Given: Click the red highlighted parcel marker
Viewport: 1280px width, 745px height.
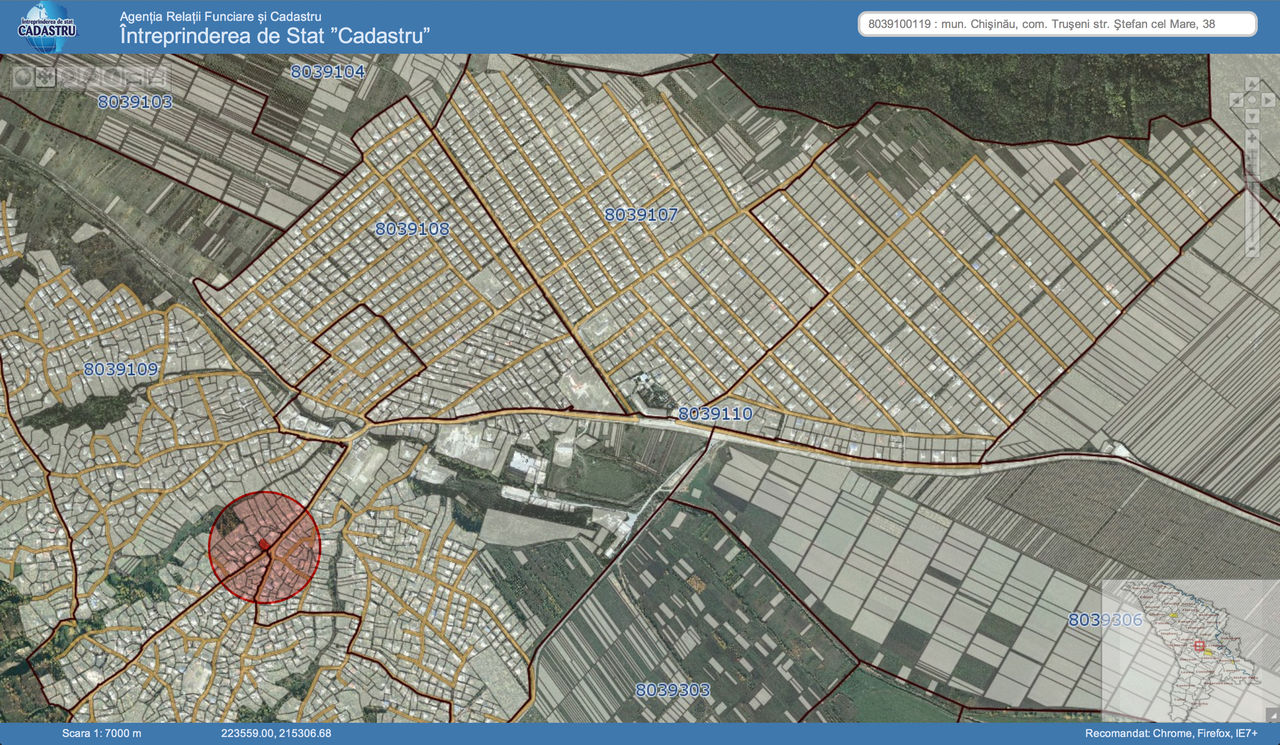Looking at the screenshot, I should 264,545.
